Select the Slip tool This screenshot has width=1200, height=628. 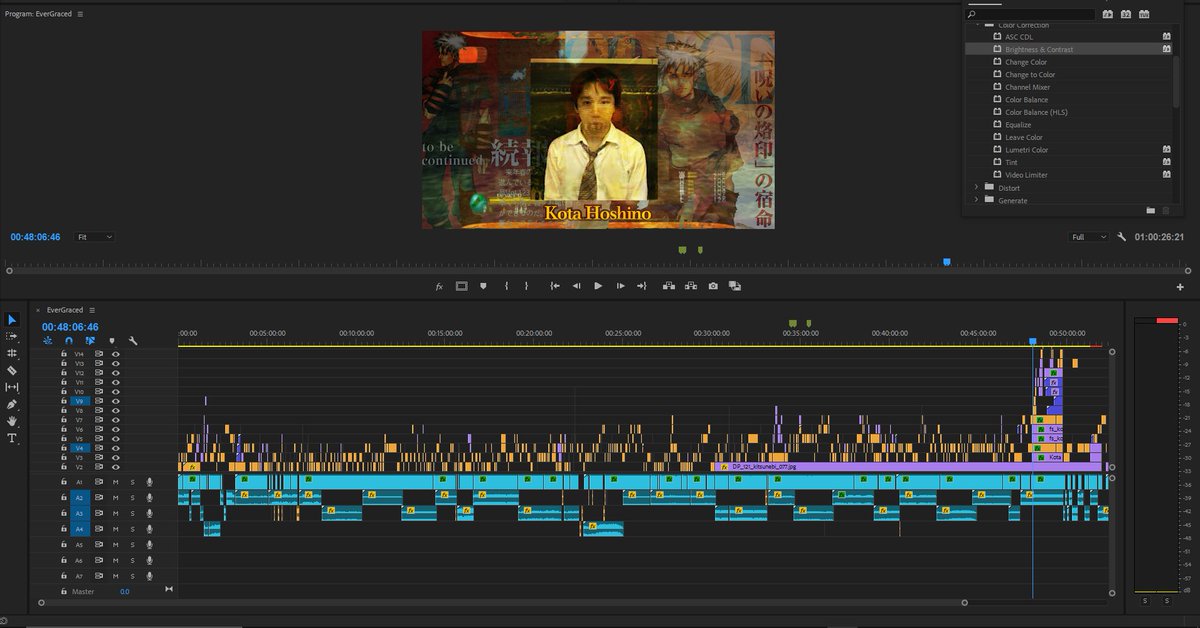click(x=12, y=387)
